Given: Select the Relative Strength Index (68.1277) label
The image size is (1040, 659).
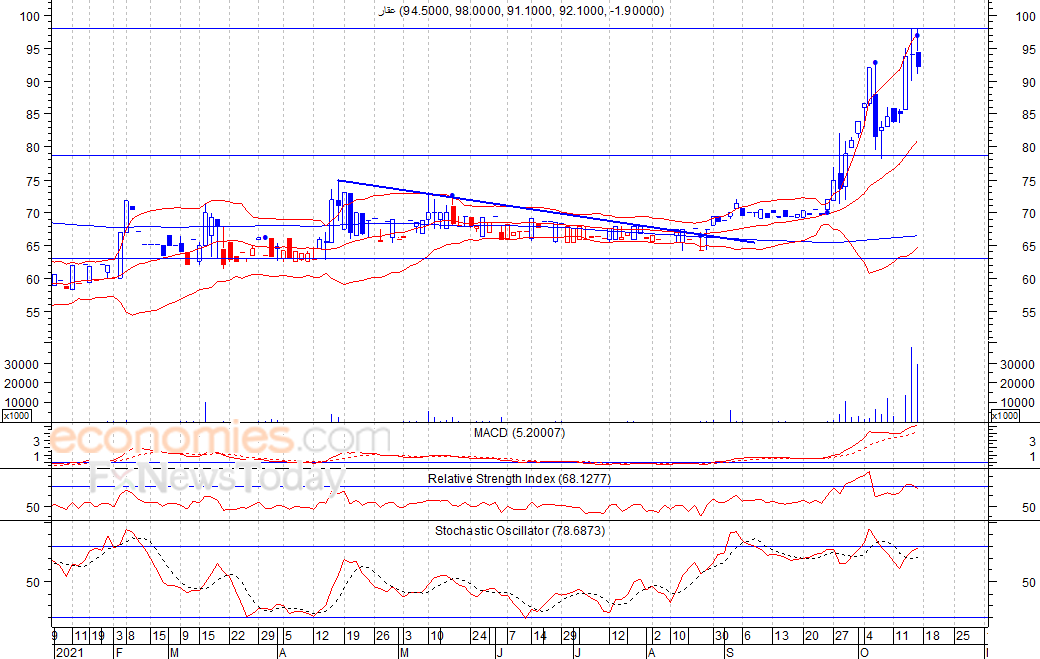Looking at the screenshot, I should pyautogui.click(x=519, y=479).
